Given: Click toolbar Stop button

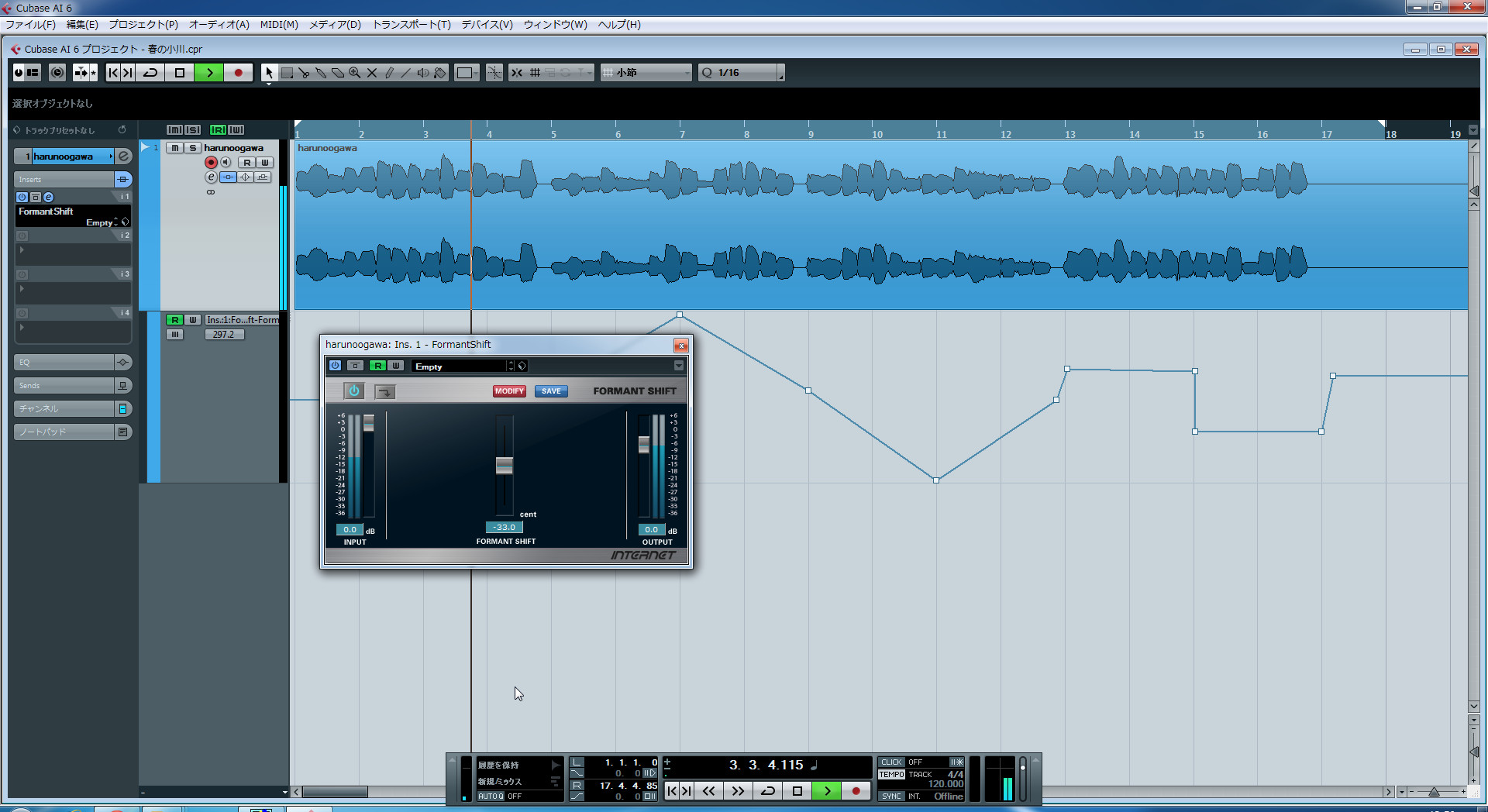Looking at the screenshot, I should click(x=180, y=73).
